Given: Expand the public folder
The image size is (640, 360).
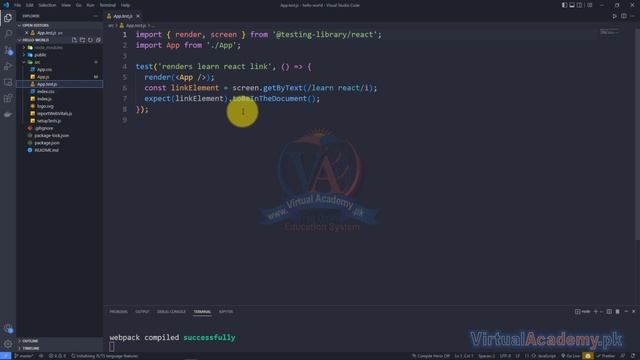Looking at the screenshot, I should 60,55.
